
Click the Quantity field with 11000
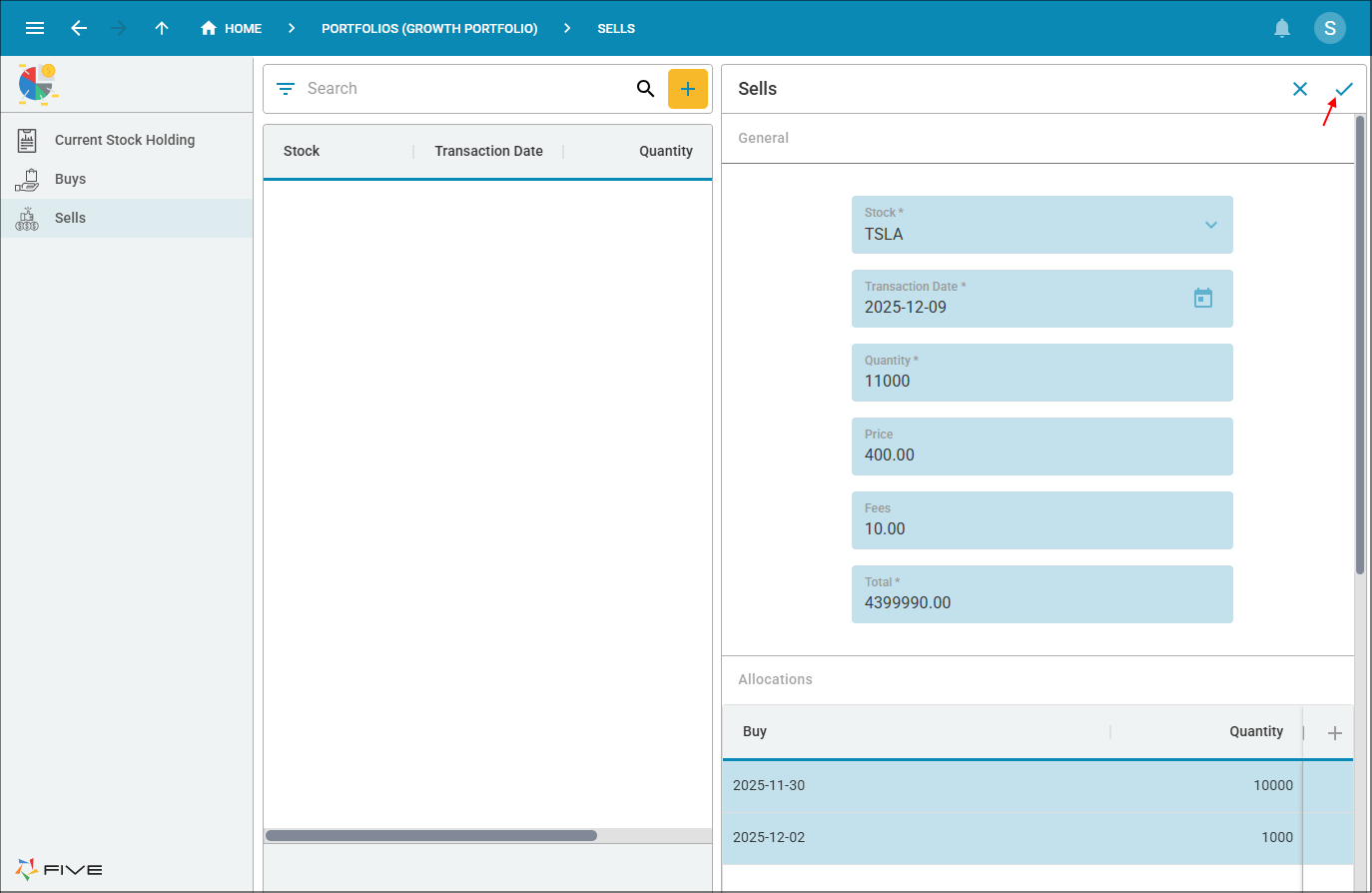tap(1042, 373)
